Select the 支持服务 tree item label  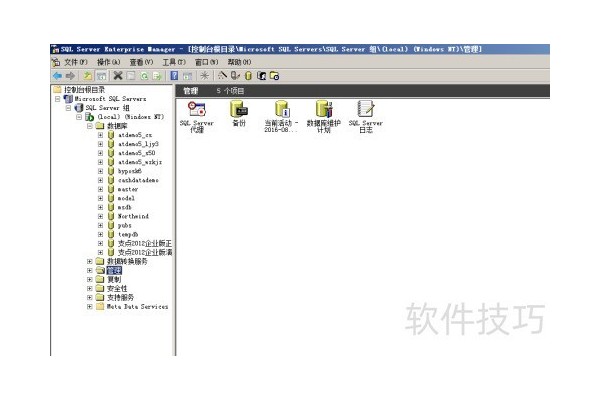click(x=120, y=297)
